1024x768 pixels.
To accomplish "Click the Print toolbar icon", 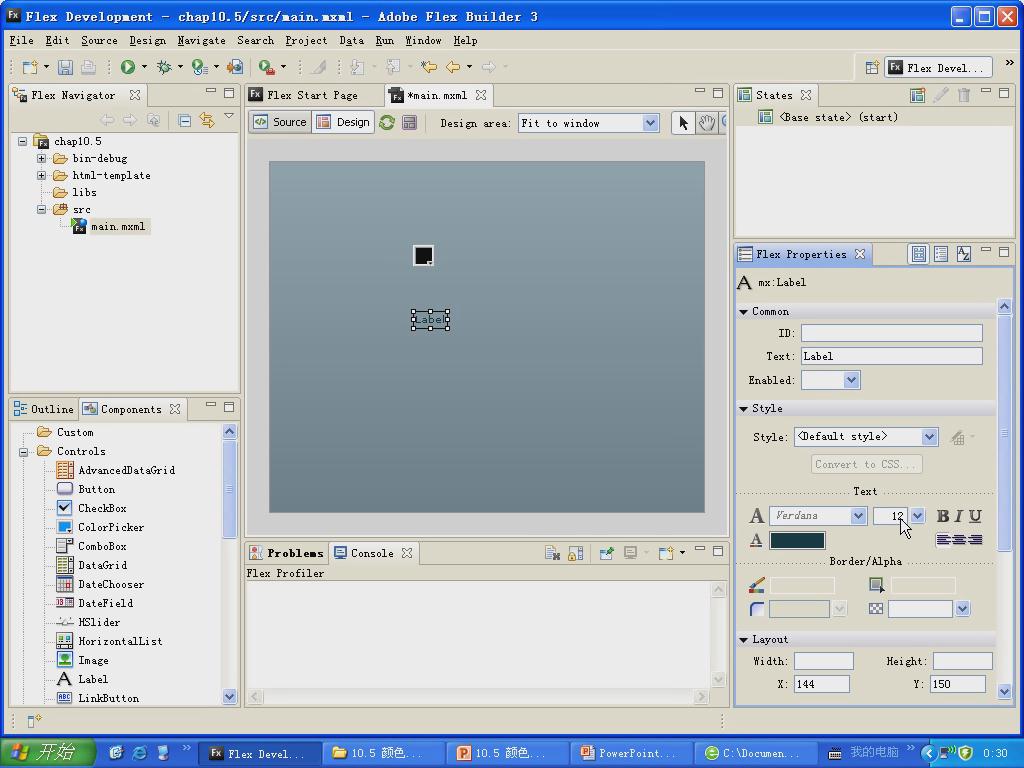I will click(88, 67).
